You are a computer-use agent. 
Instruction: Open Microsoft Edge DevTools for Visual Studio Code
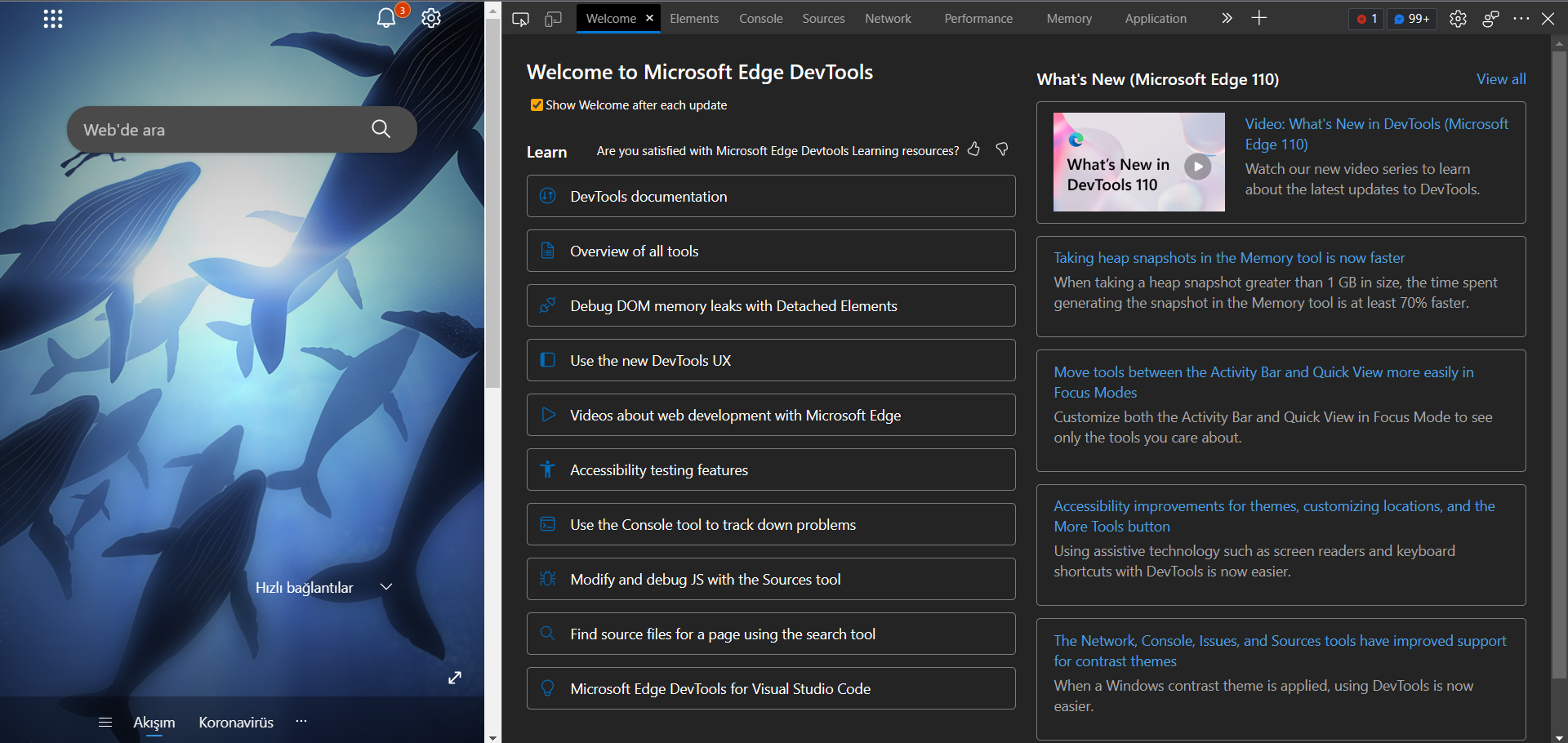[771, 688]
